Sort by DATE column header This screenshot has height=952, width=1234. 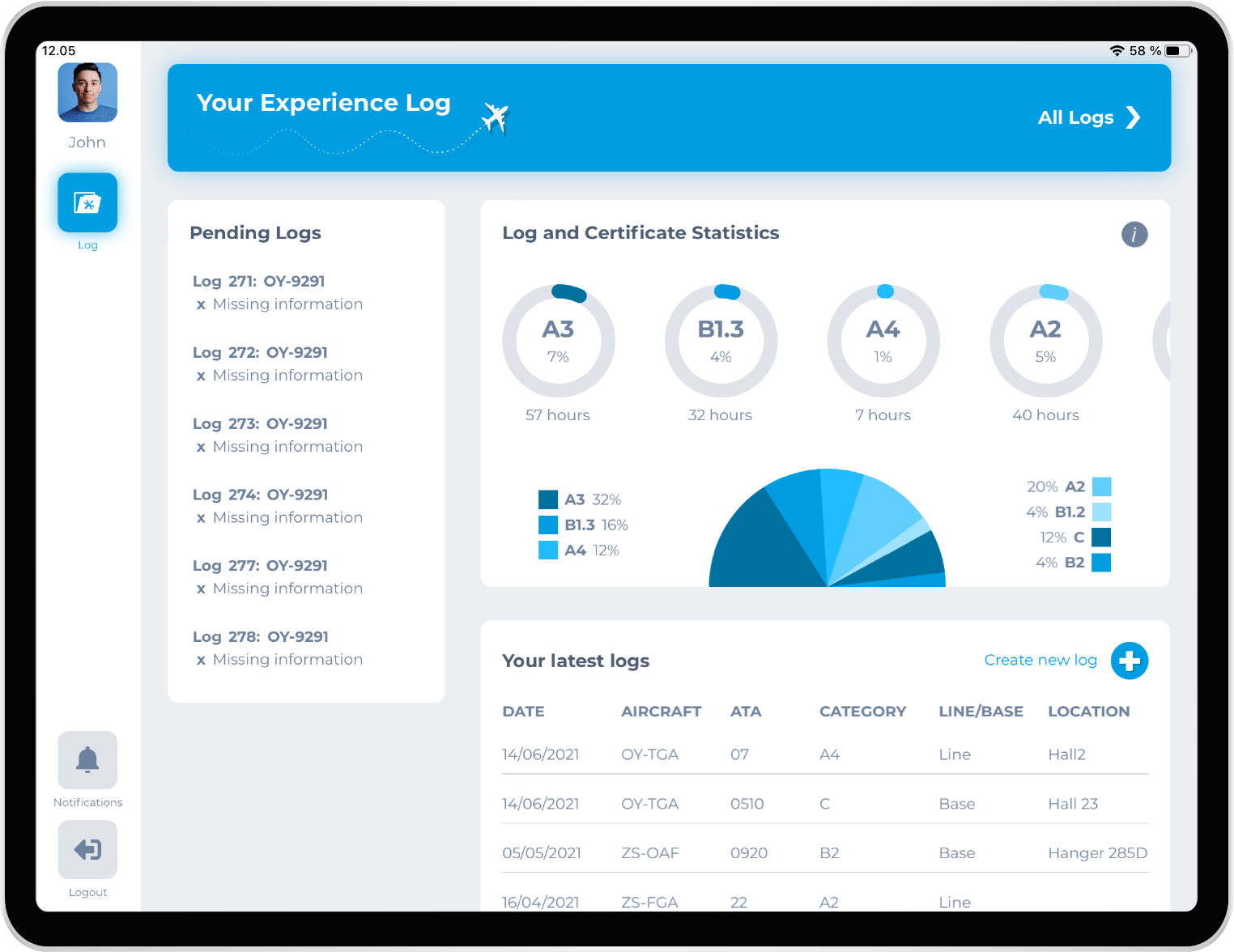(523, 712)
